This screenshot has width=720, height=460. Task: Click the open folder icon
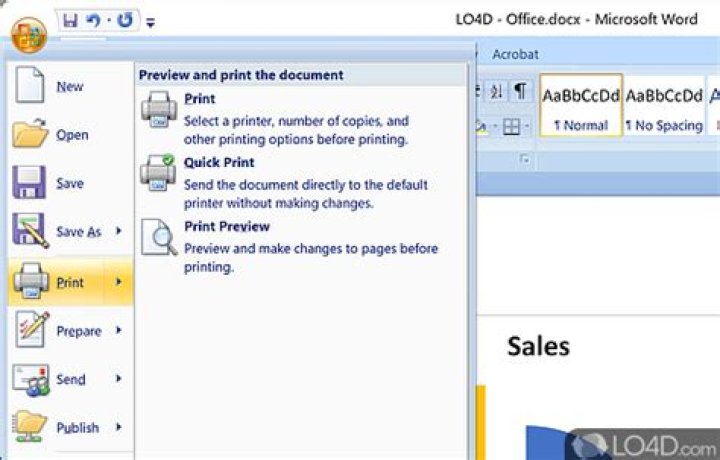pyautogui.click(x=30, y=134)
